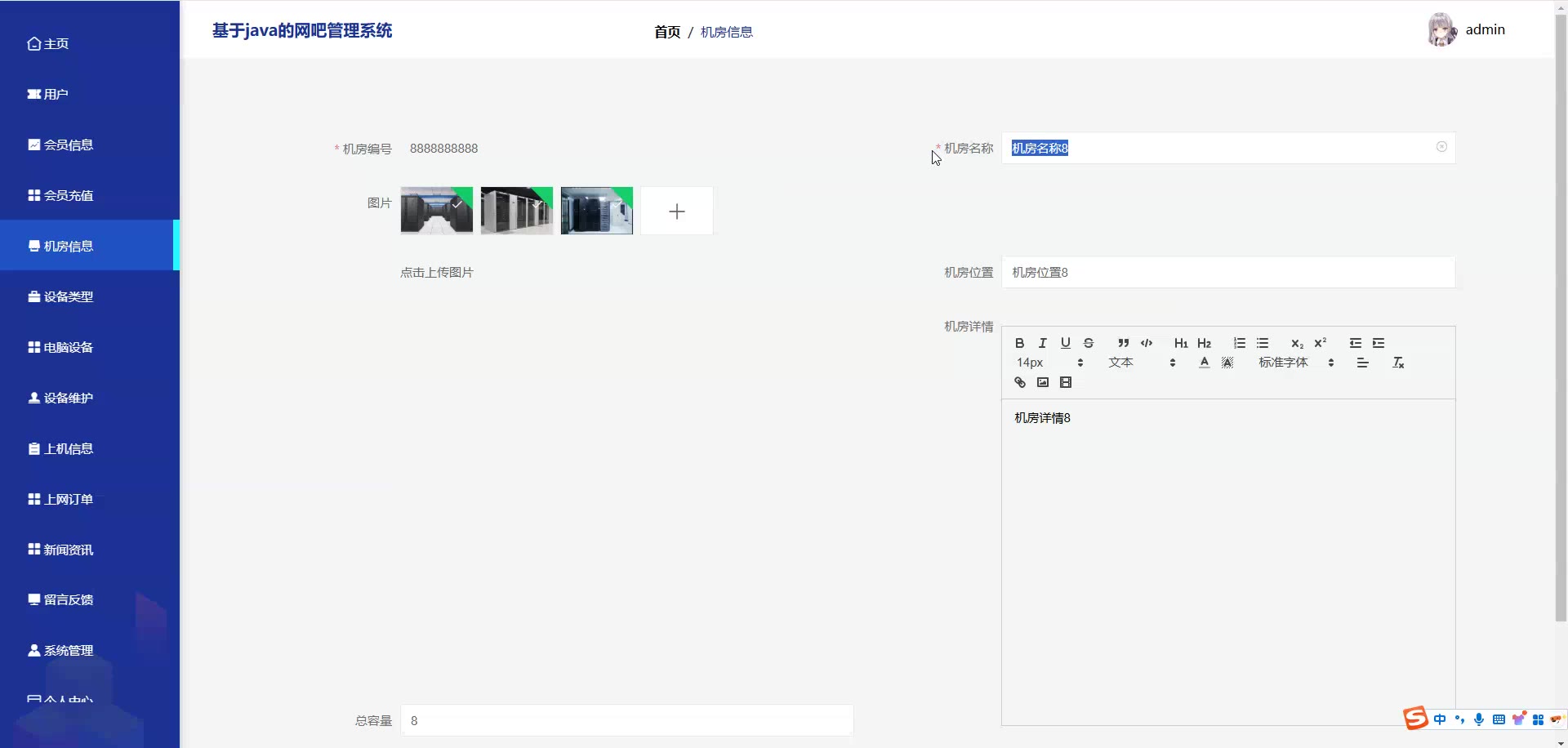The height and width of the screenshot is (748, 1568).
Task: Apply Heading 1 style
Action: [1181, 343]
